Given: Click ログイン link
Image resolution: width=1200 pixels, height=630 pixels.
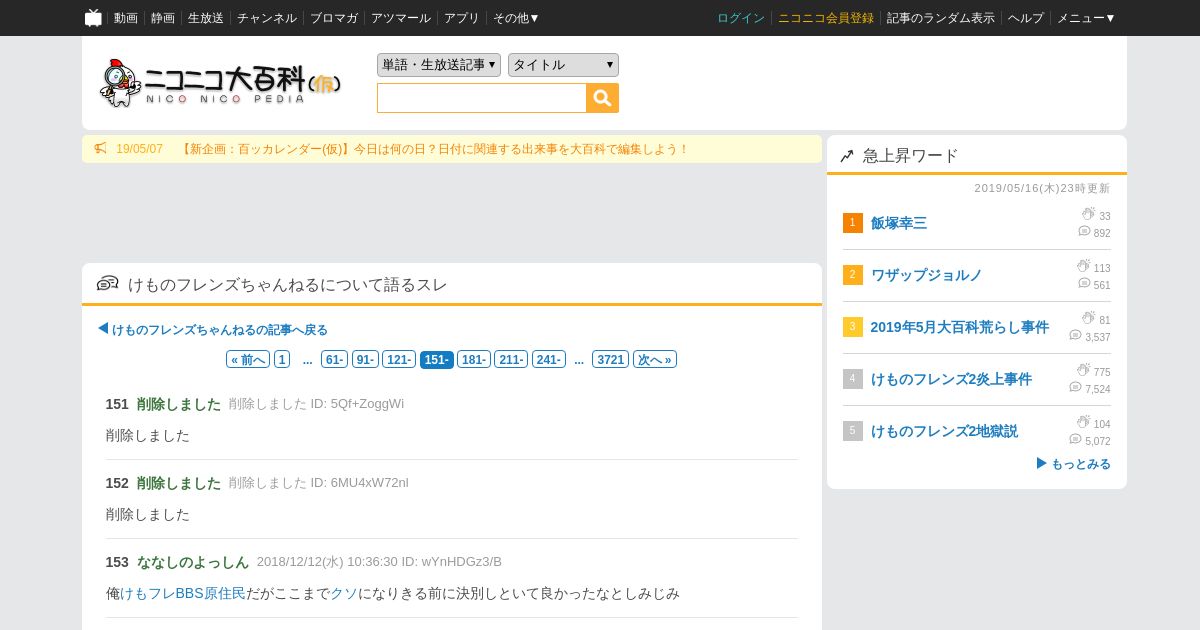Looking at the screenshot, I should 741,18.
